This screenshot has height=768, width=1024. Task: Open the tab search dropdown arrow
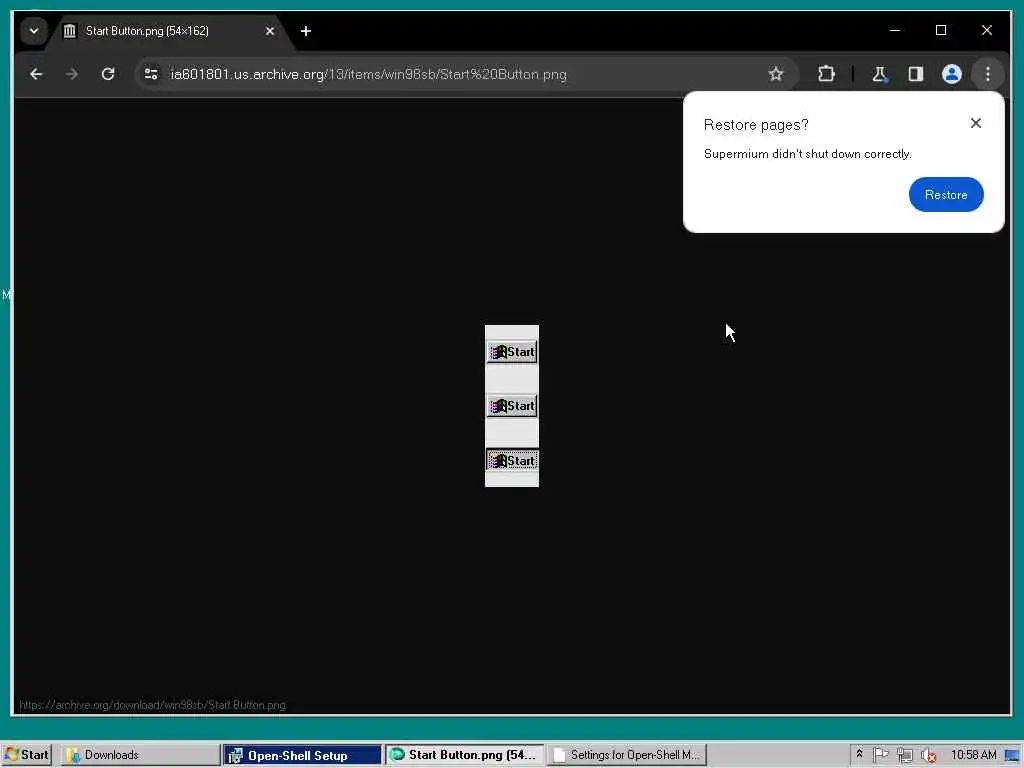pyautogui.click(x=33, y=31)
